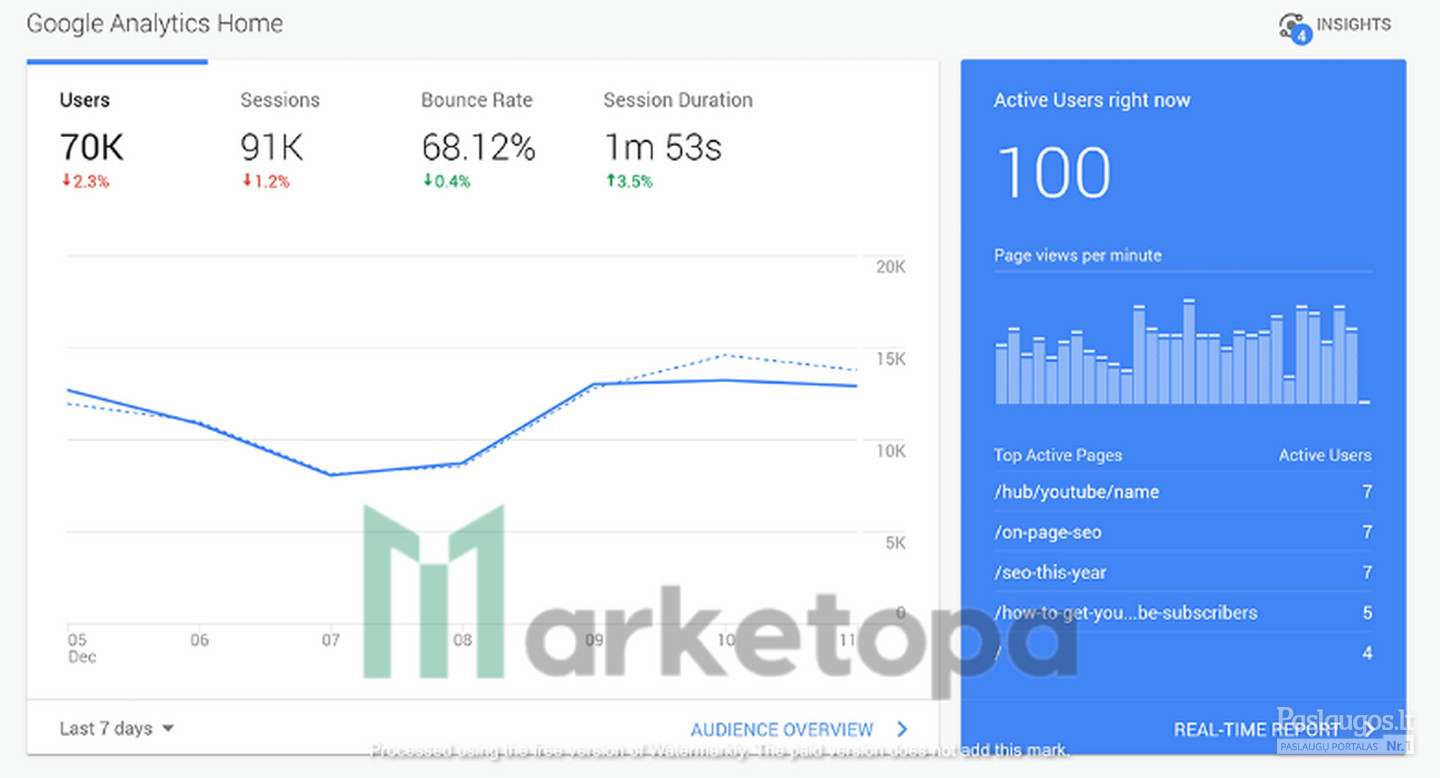
Task: Open the Last 7 days dropdown
Action: coord(117,728)
